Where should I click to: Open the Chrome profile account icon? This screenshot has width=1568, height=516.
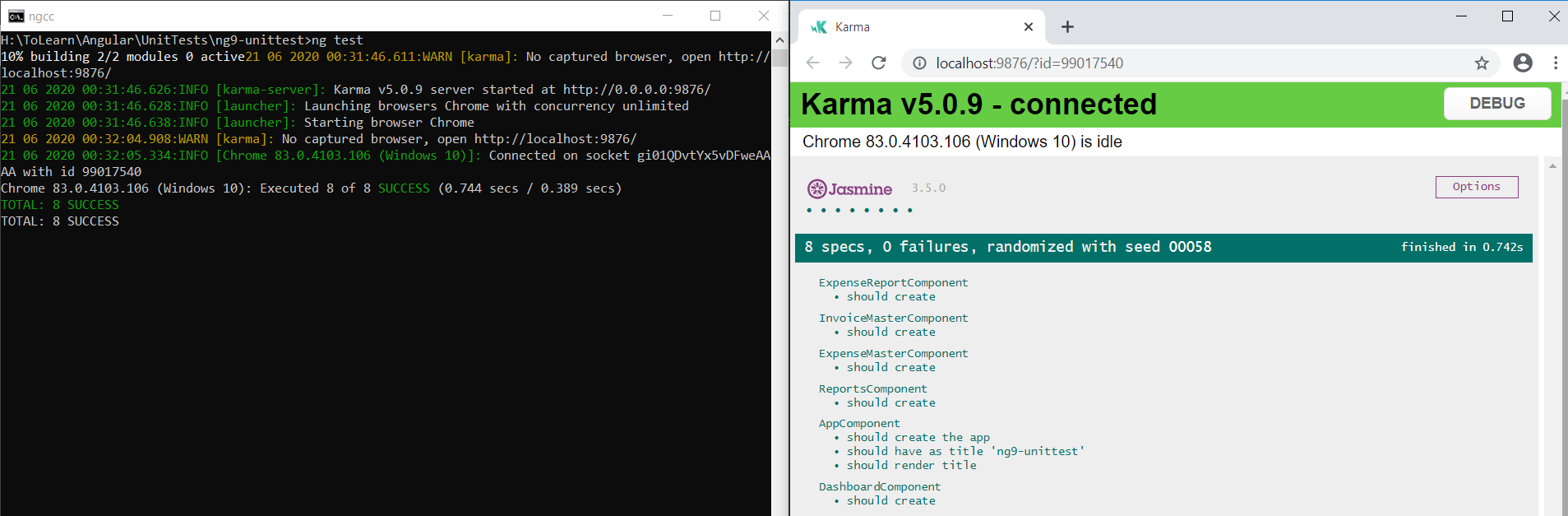(1522, 63)
